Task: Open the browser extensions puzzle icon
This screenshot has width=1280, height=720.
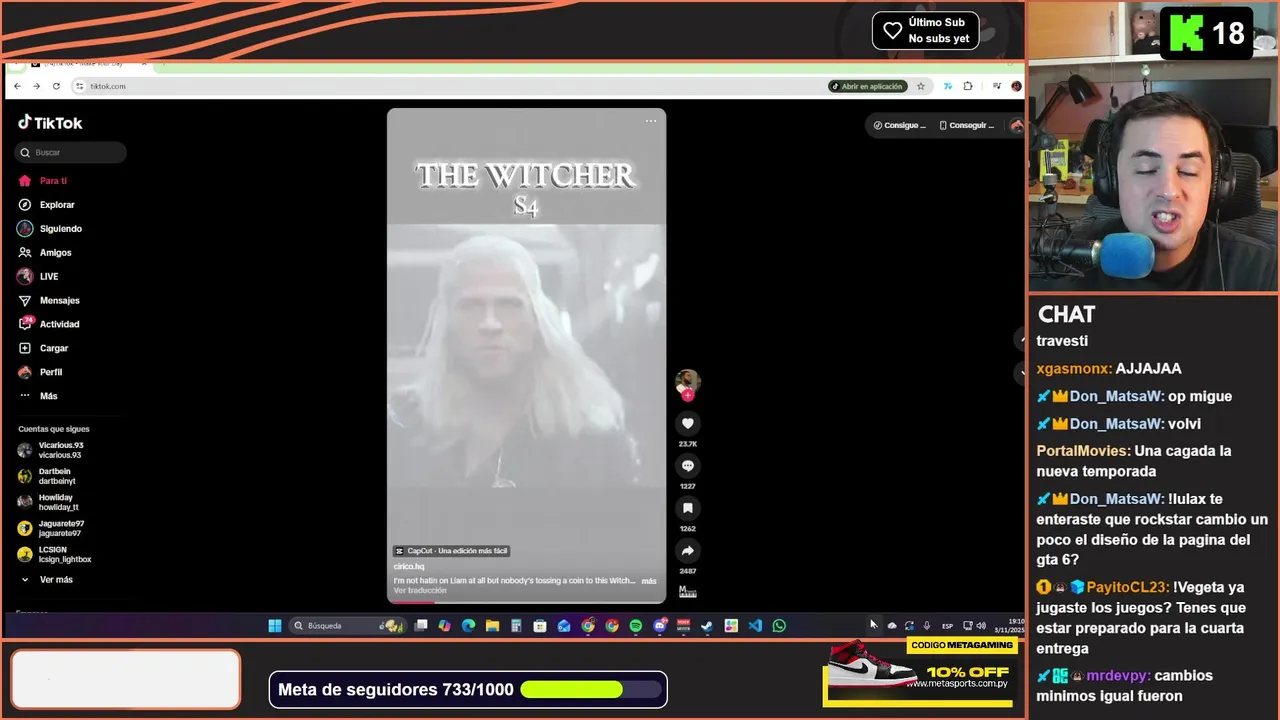Action: click(968, 86)
